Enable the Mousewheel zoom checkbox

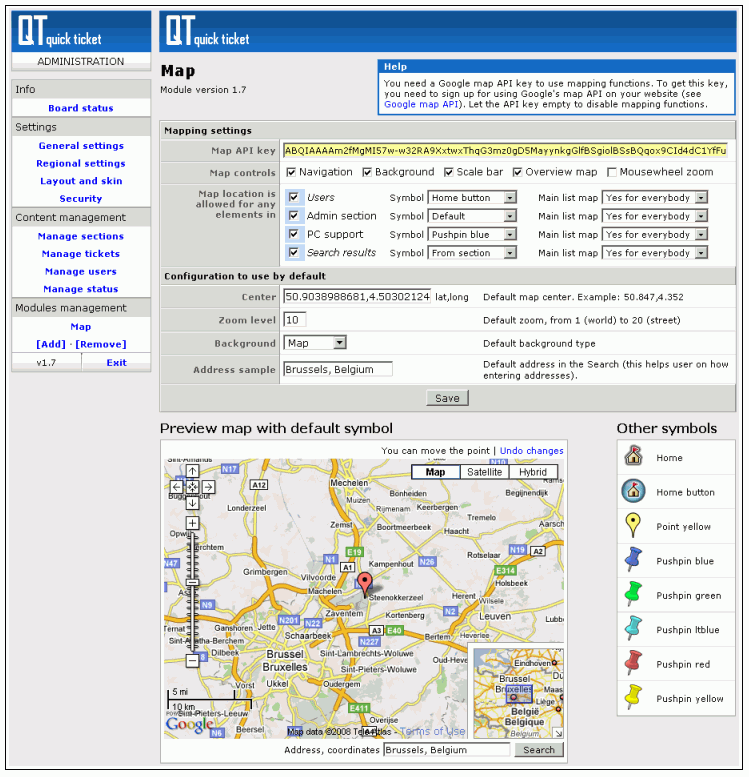612,173
